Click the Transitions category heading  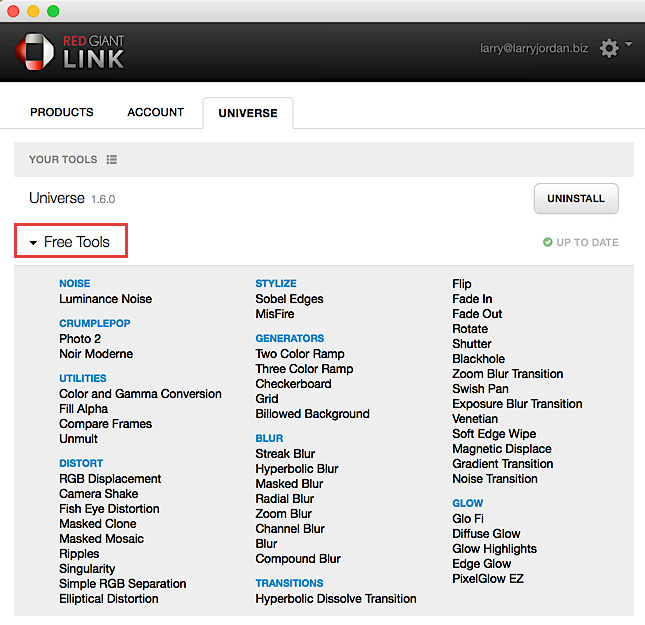[x=289, y=583]
